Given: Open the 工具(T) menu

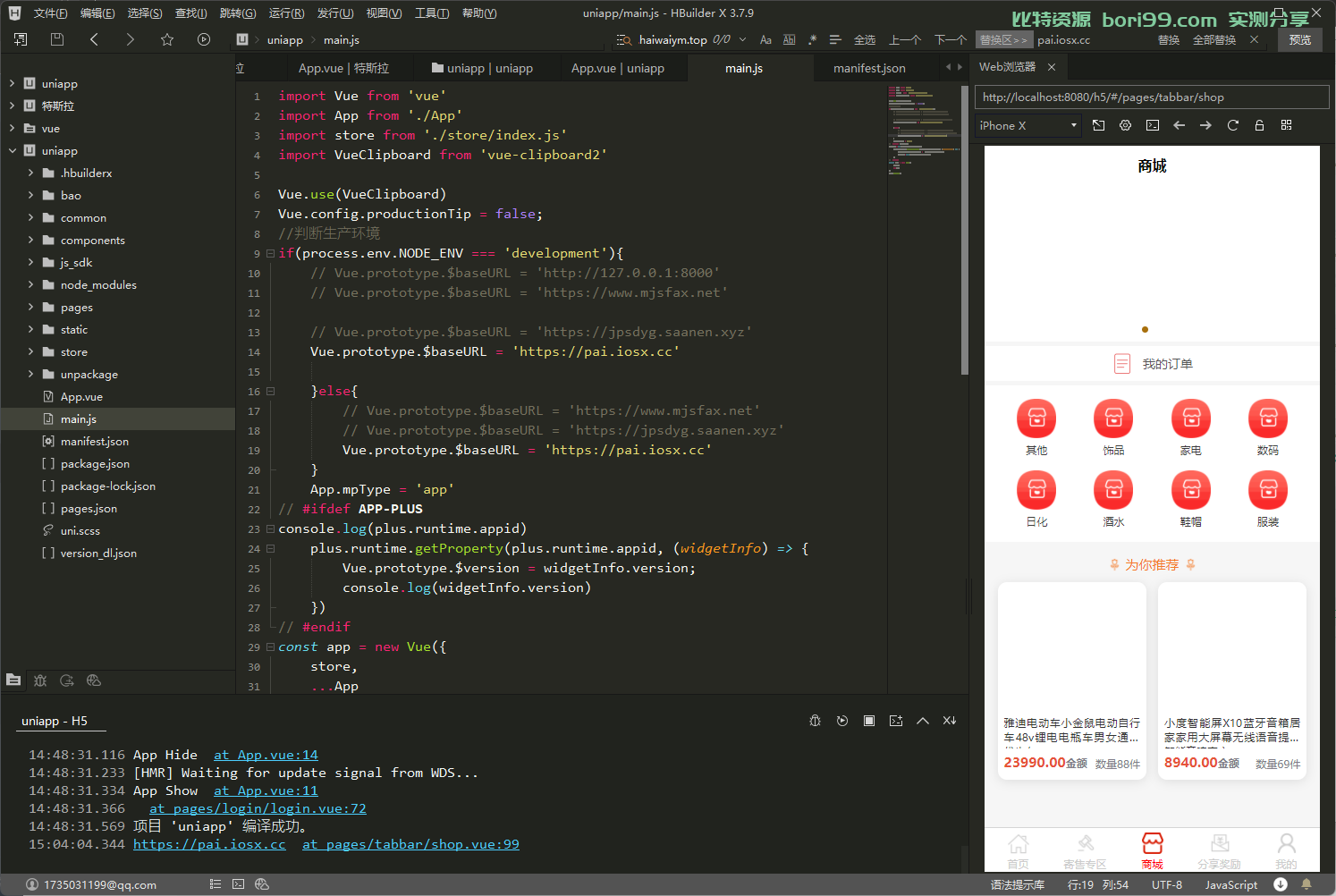Looking at the screenshot, I should point(432,13).
